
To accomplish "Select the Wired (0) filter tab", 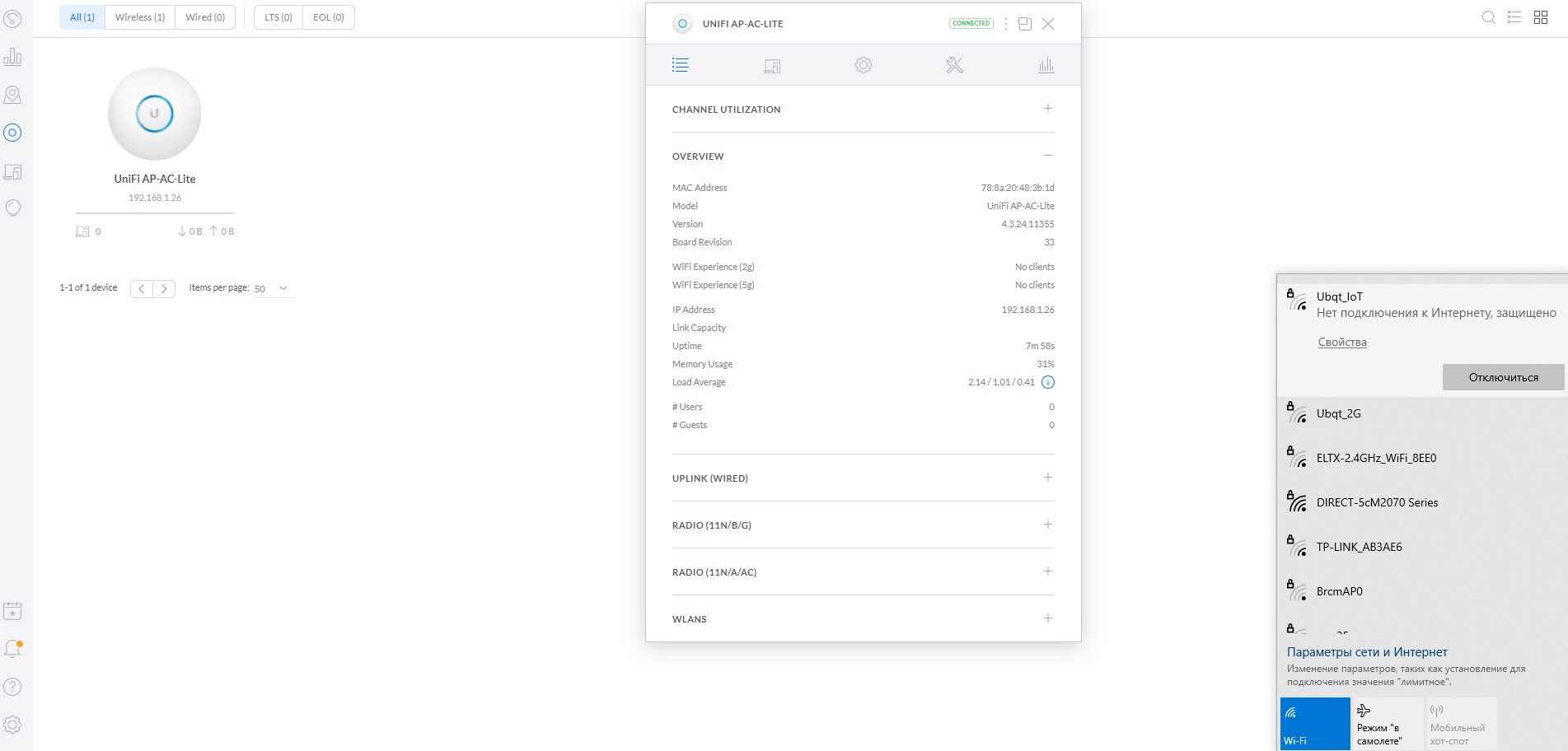I will (x=205, y=17).
